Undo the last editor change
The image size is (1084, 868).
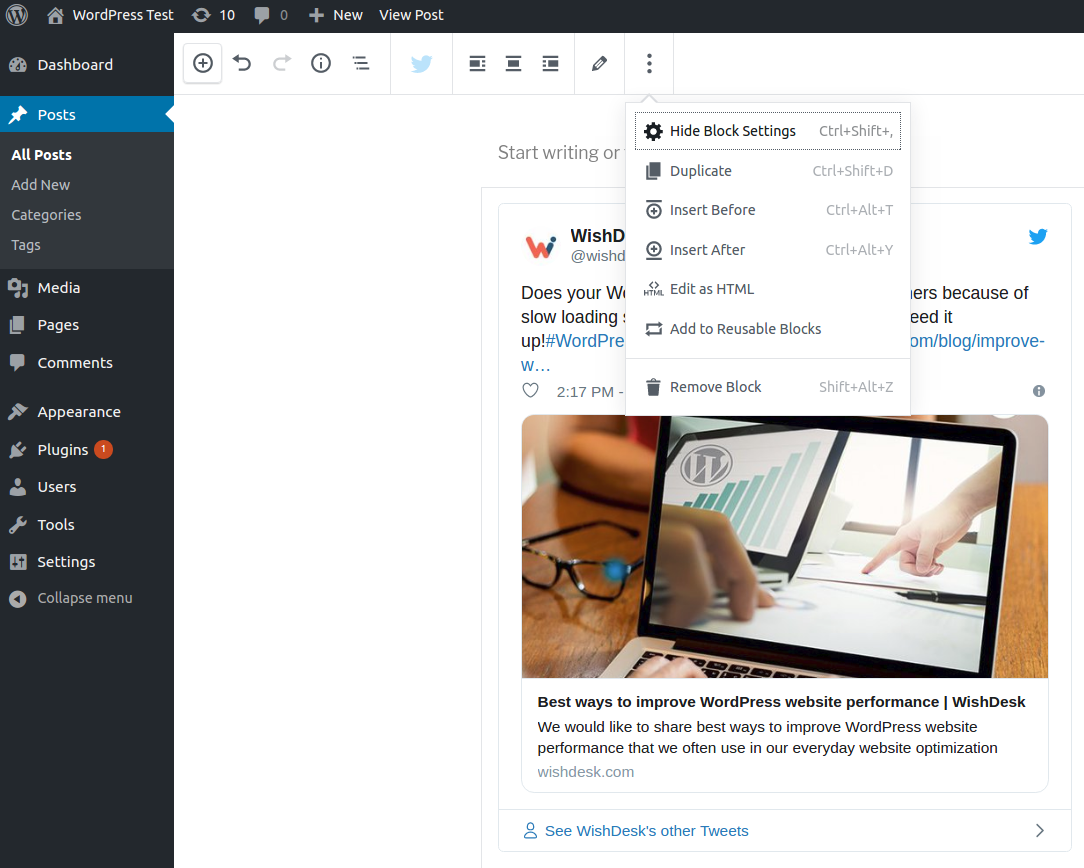[x=242, y=64]
